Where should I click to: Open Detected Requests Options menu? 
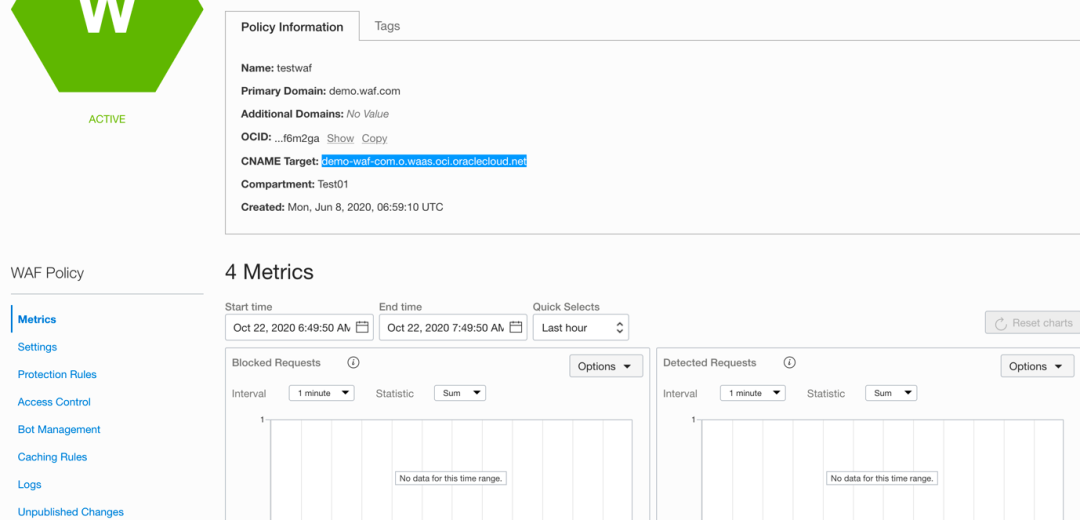point(1037,366)
